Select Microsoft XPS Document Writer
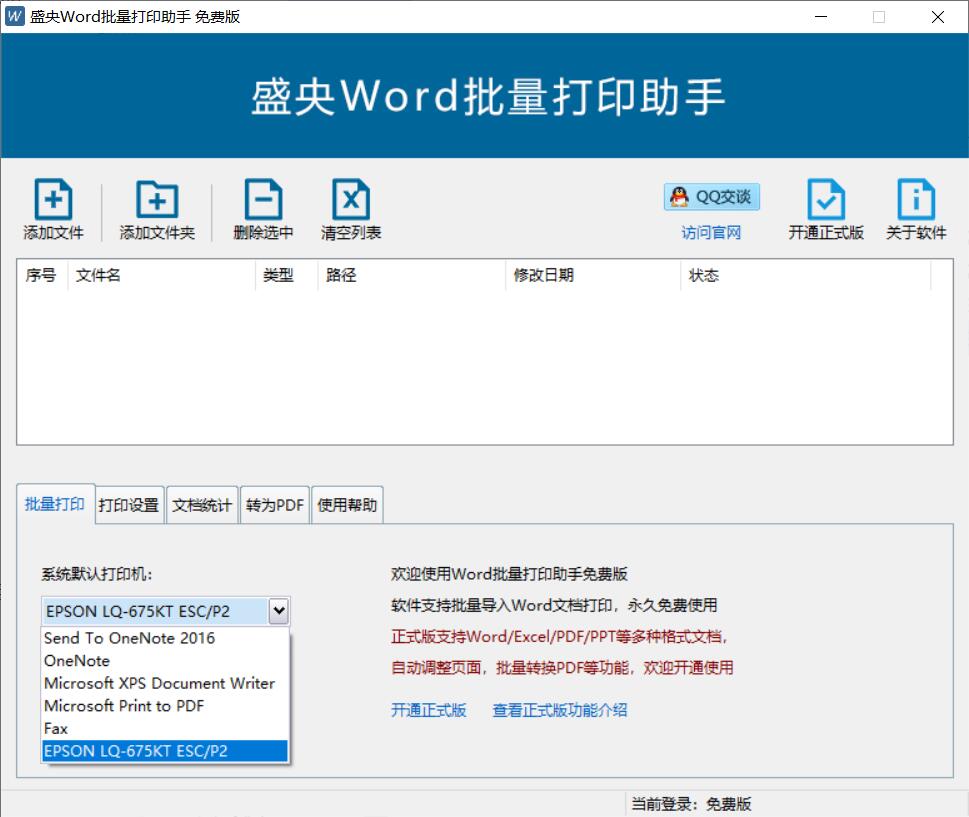The image size is (969, 817). click(165, 684)
